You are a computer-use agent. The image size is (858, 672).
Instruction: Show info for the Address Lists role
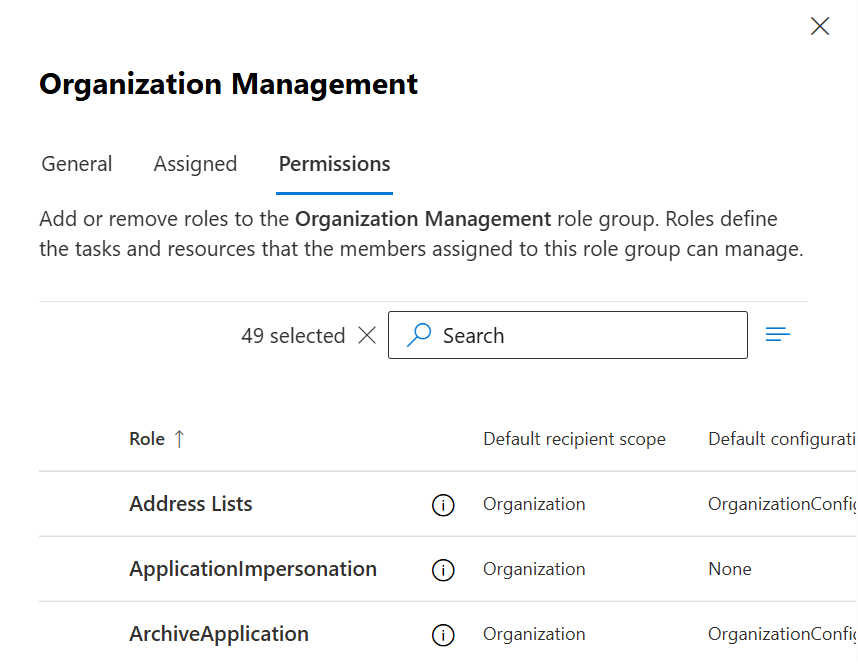[443, 505]
